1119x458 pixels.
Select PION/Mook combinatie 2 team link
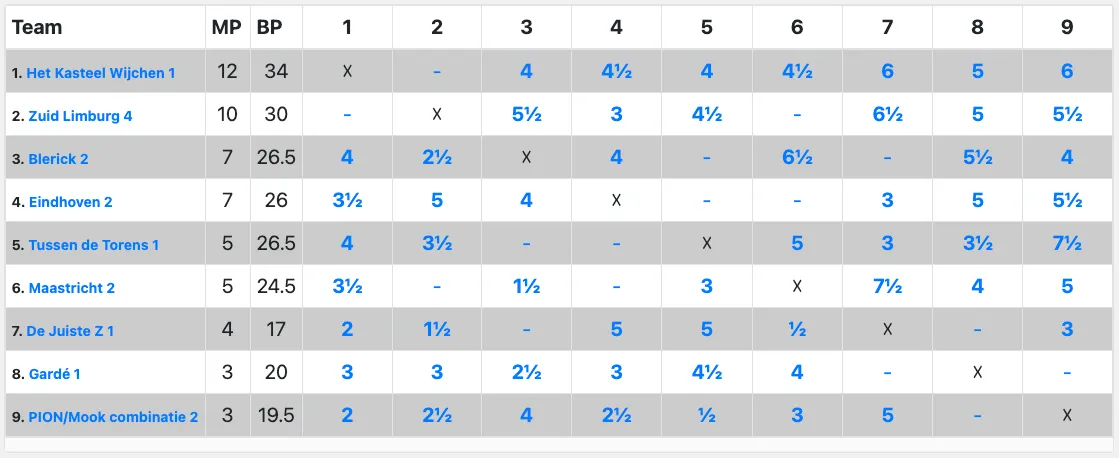(x=113, y=417)
